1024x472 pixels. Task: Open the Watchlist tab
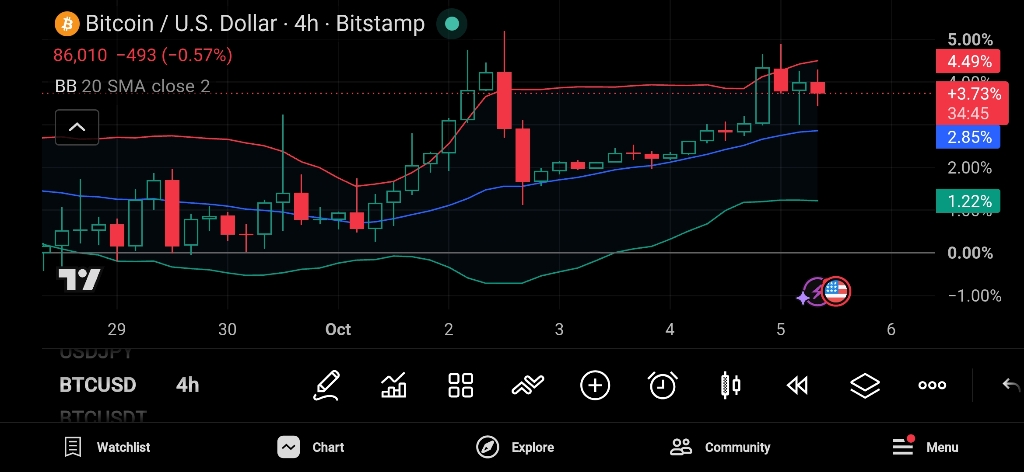click(108, 447)
